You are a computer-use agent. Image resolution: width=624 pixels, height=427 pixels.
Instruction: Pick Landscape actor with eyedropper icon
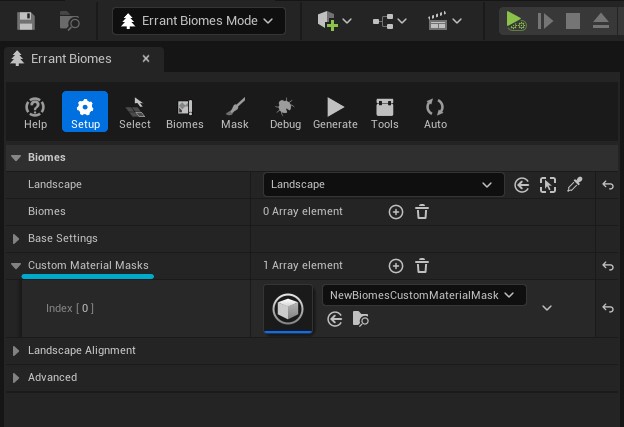[x=574, y=185]
